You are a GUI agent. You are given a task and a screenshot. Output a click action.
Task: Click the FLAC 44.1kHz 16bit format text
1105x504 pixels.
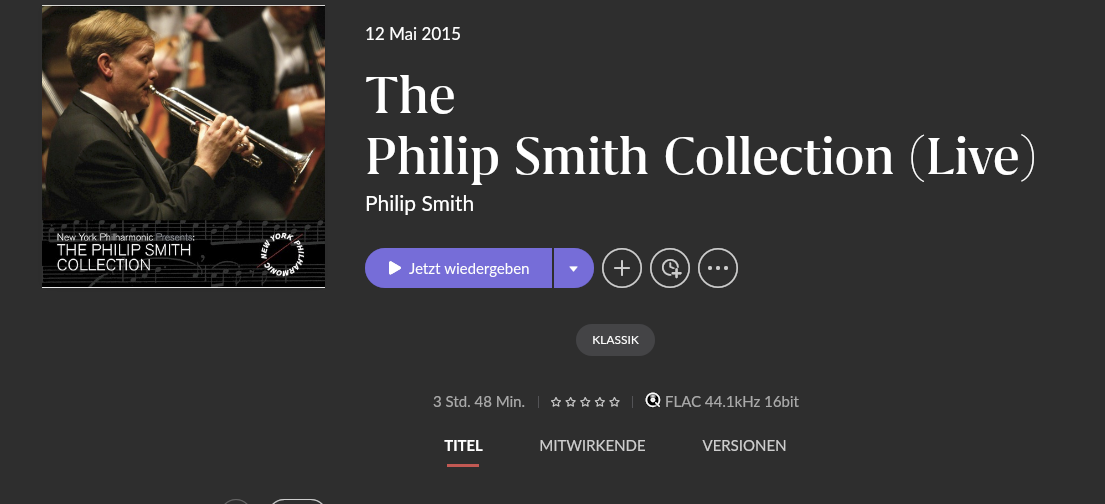(731, 402)
